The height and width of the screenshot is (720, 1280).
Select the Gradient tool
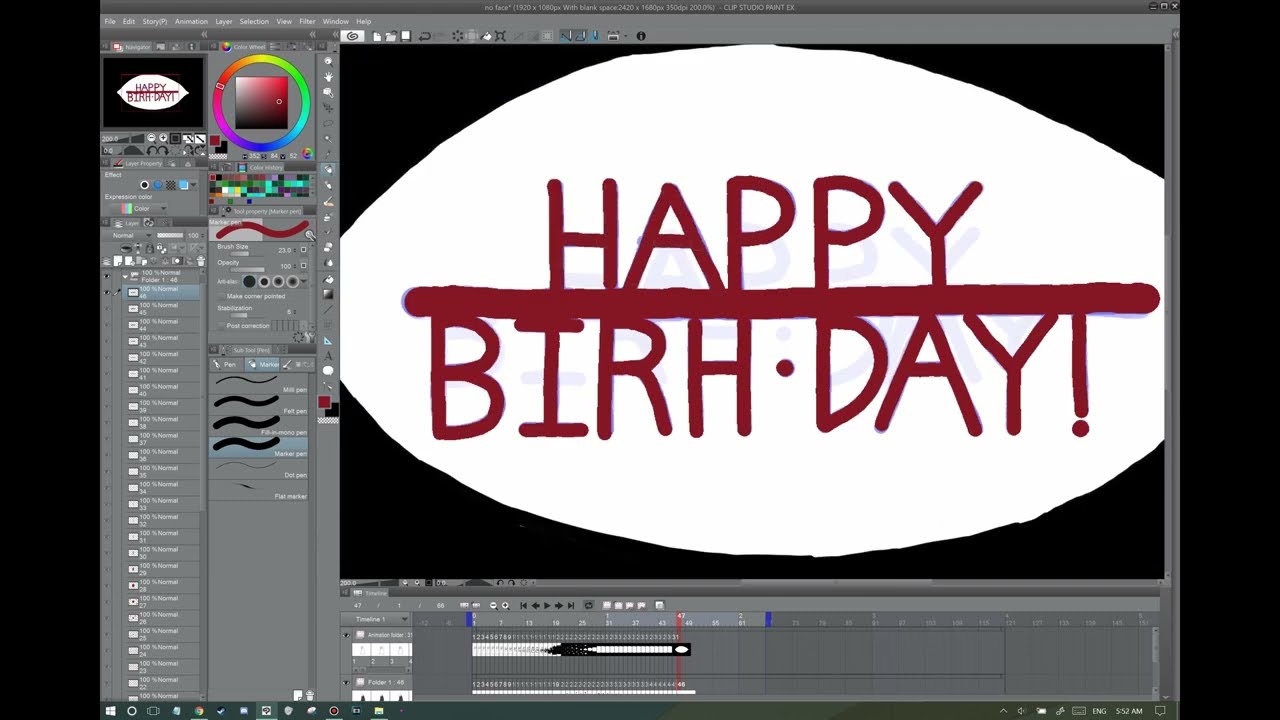tap(328, 294)
